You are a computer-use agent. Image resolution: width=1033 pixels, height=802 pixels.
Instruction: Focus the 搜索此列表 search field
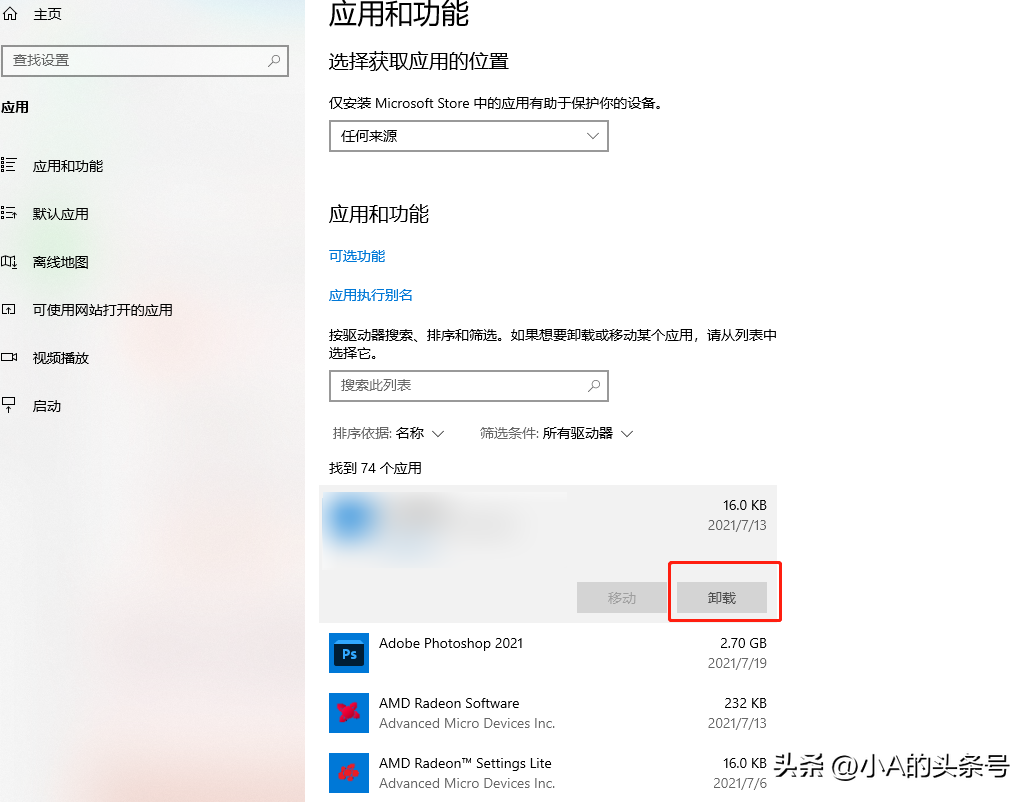pos(468,386)
